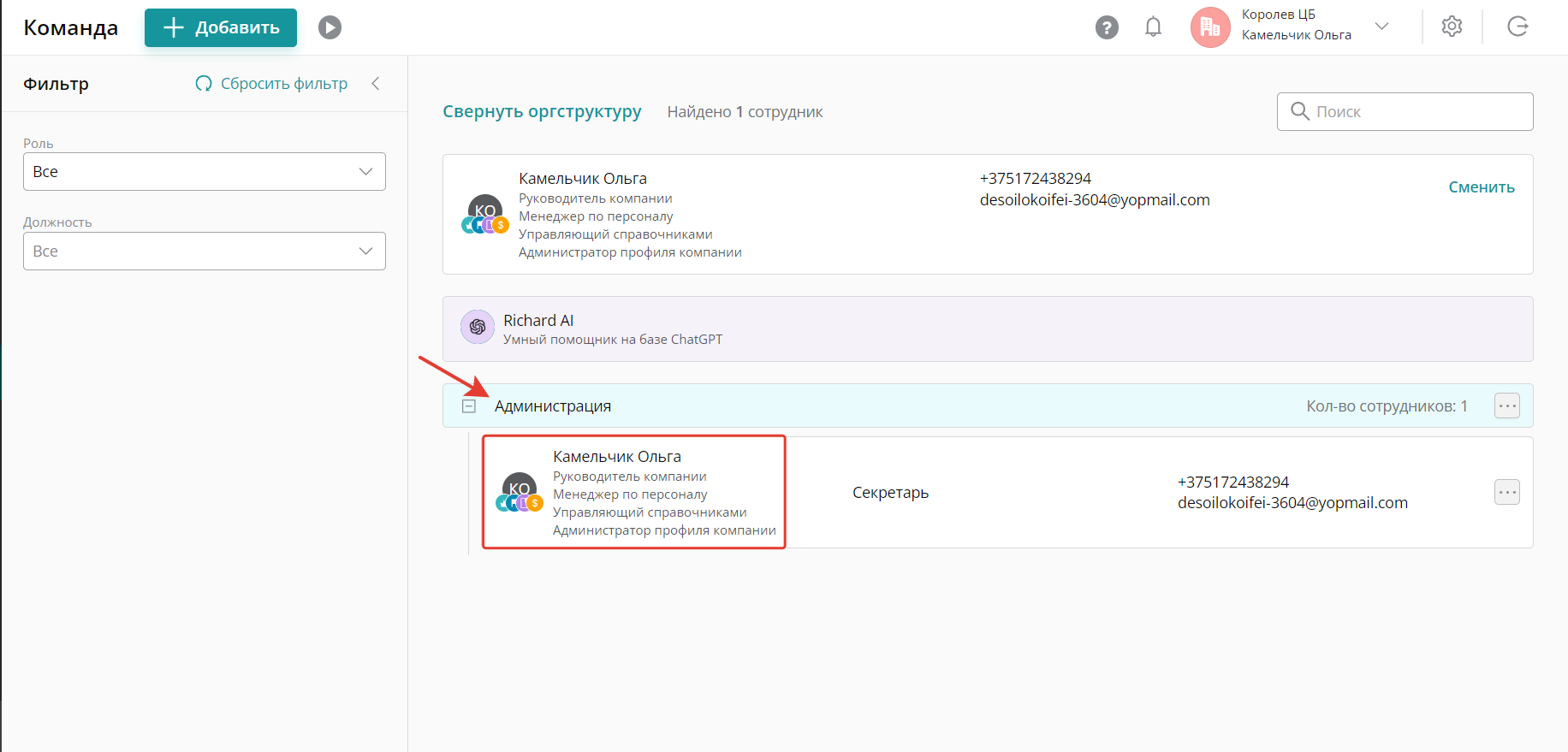Click the pink company avatar icon
The width and height of the screenshot is (1568, 752).
click(x=1210, y=27)
